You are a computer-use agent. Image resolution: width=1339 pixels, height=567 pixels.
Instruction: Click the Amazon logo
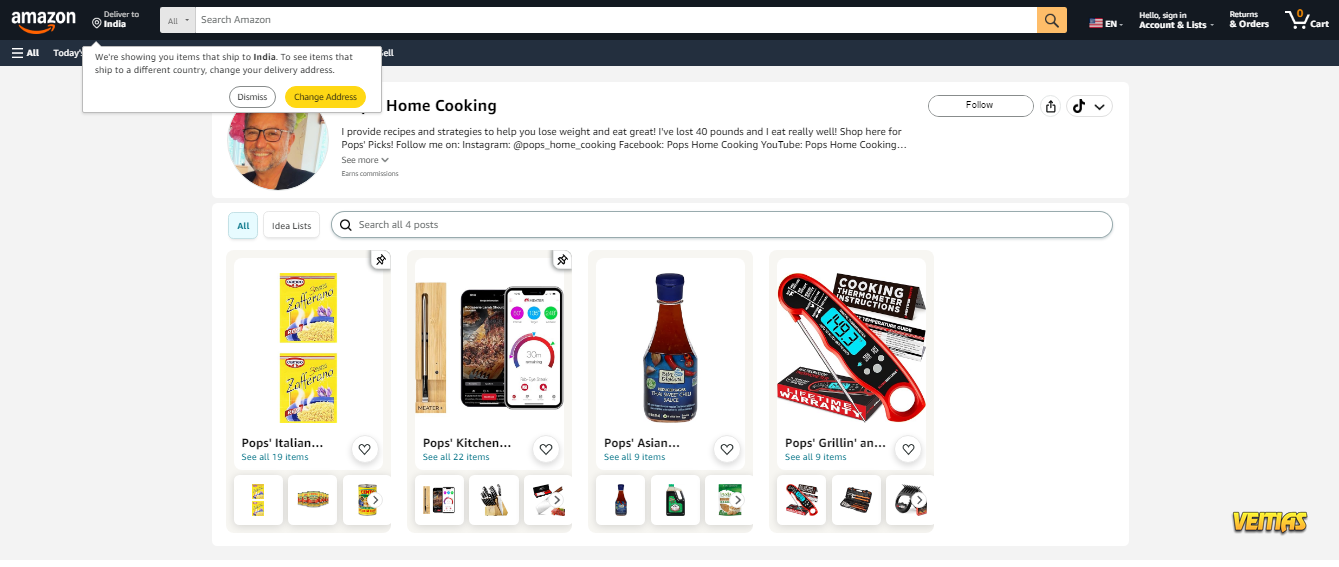point(43,20)
